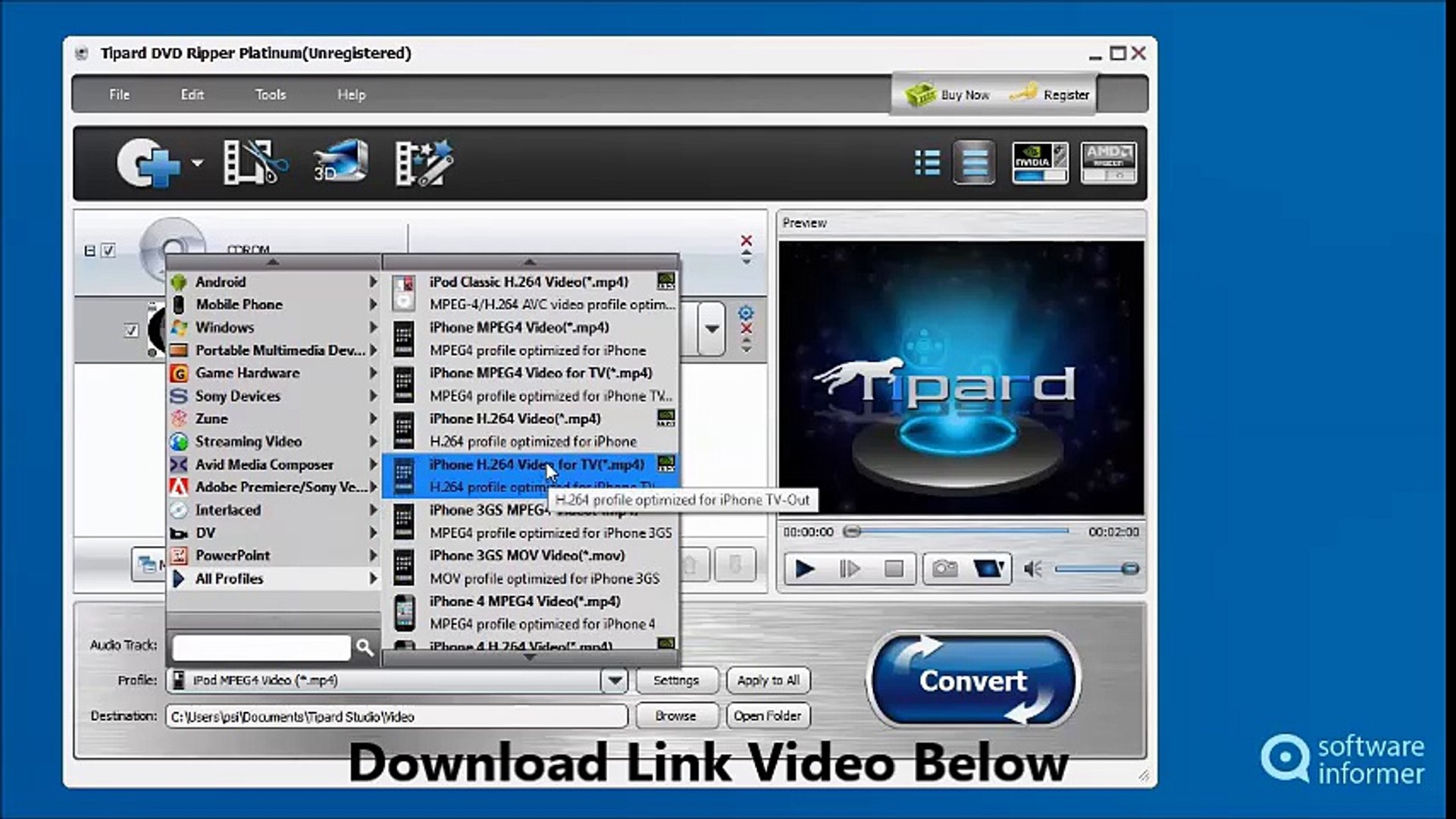The height and width of the screenshot is (819, 1456).
Task: Switch to the compact list view icon
Action: point(926,163)
